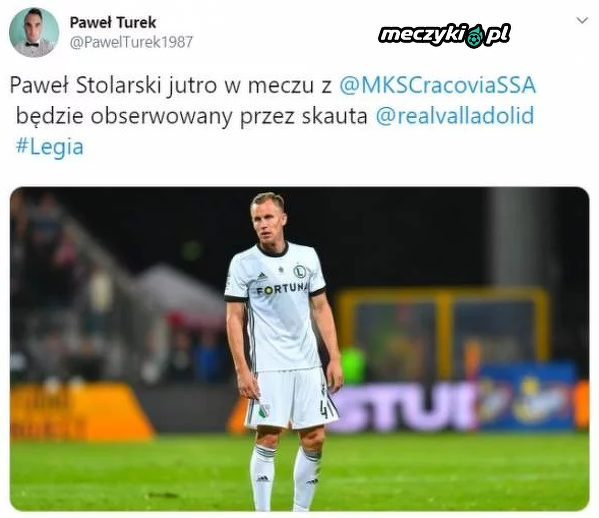Open the @realvalladolid mention

[455, 115]
